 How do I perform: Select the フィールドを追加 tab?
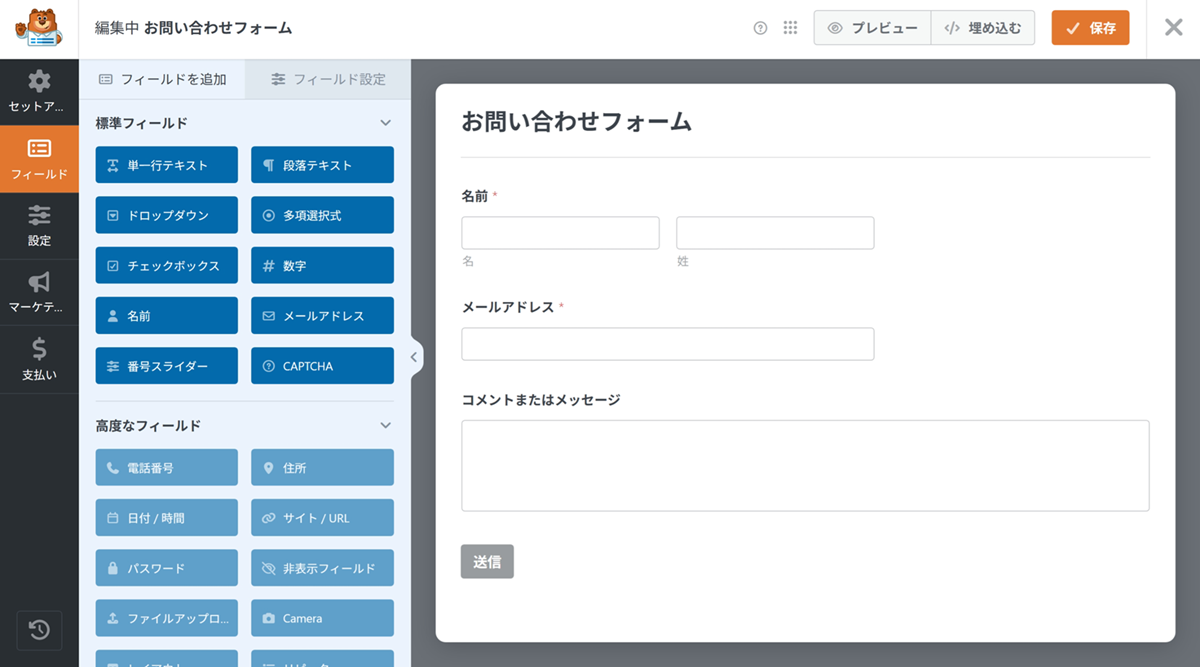(x=163, y=79)
